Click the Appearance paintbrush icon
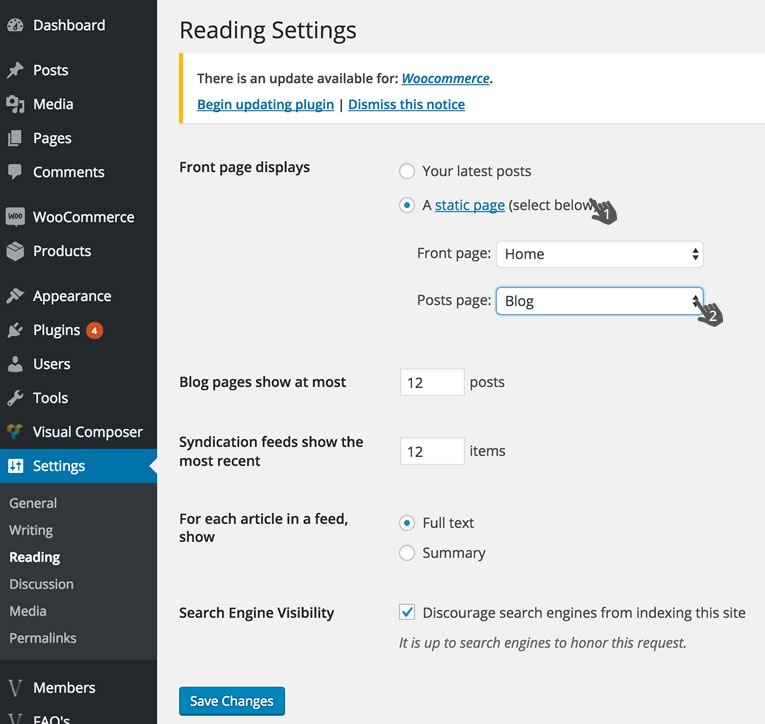765x724 pixels. (x=15, y=296)
